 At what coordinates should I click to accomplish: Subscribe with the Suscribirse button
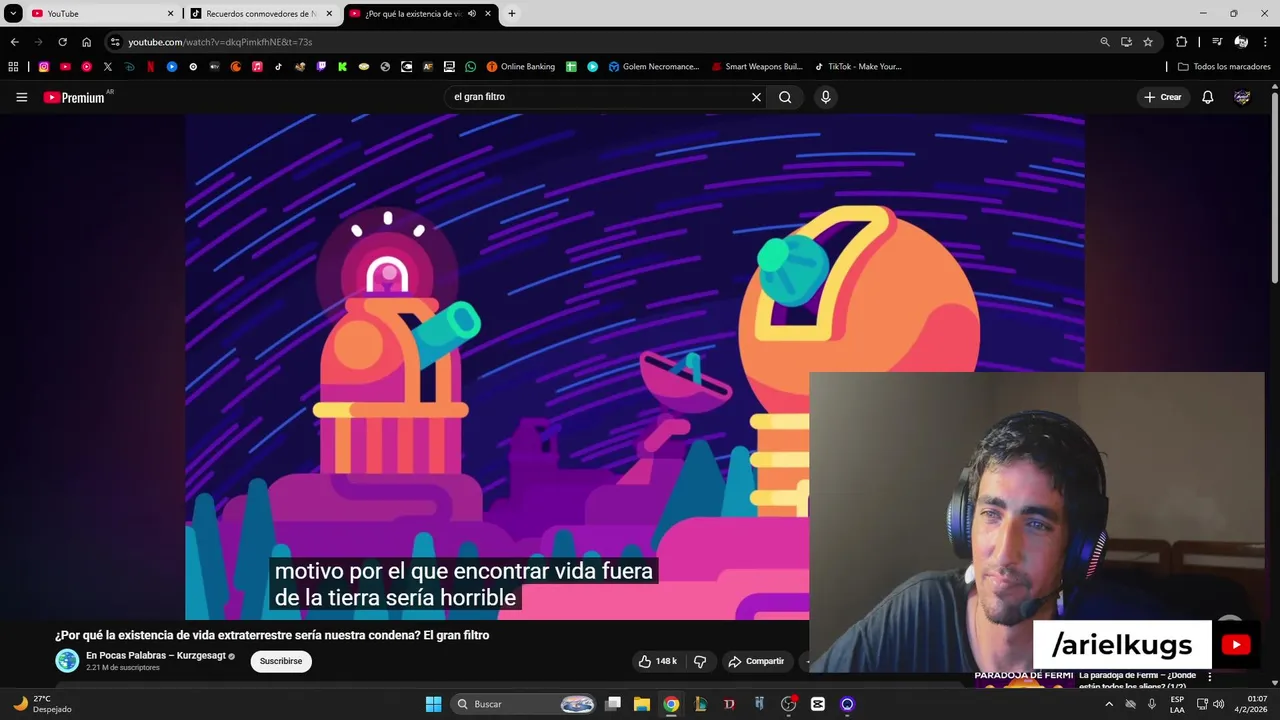point(281,661)
